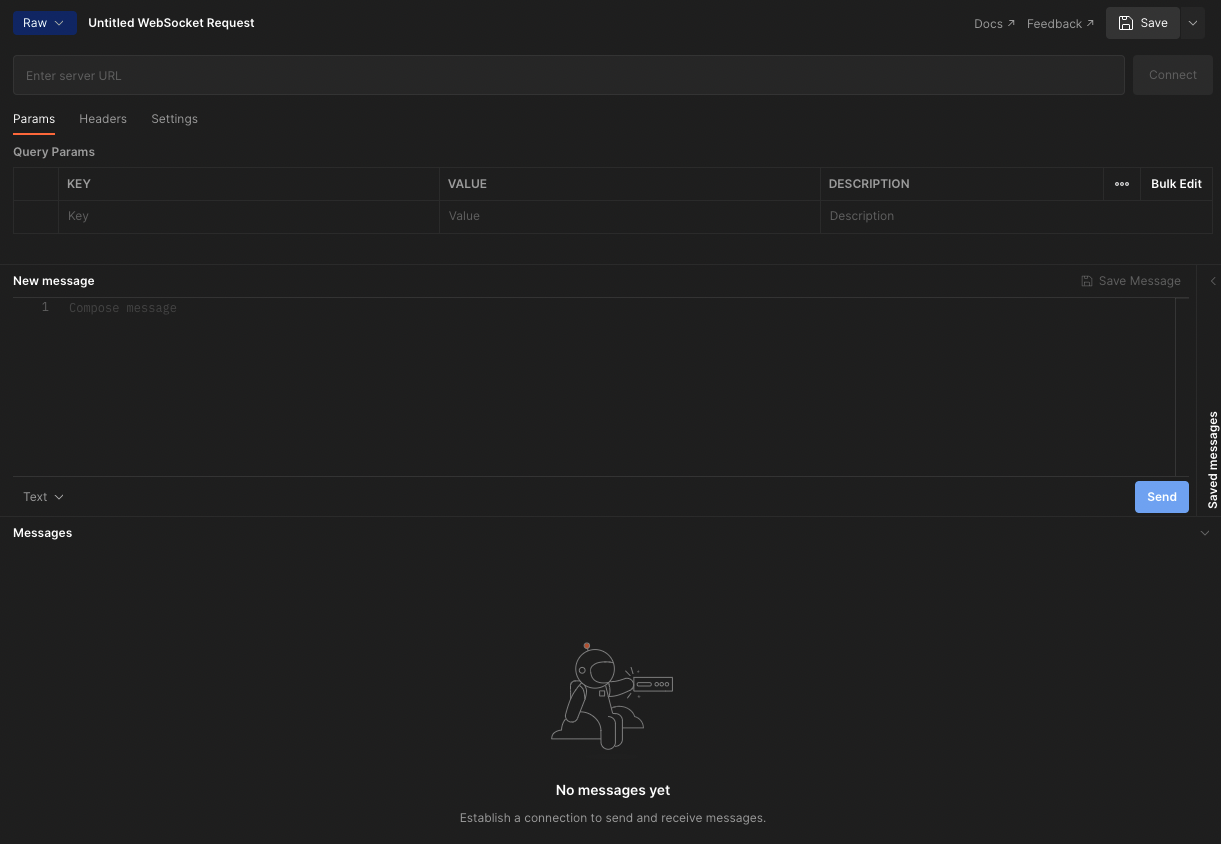The image size is (1221, 844).
Task: Click the blue Send button
Action: 1161,497
